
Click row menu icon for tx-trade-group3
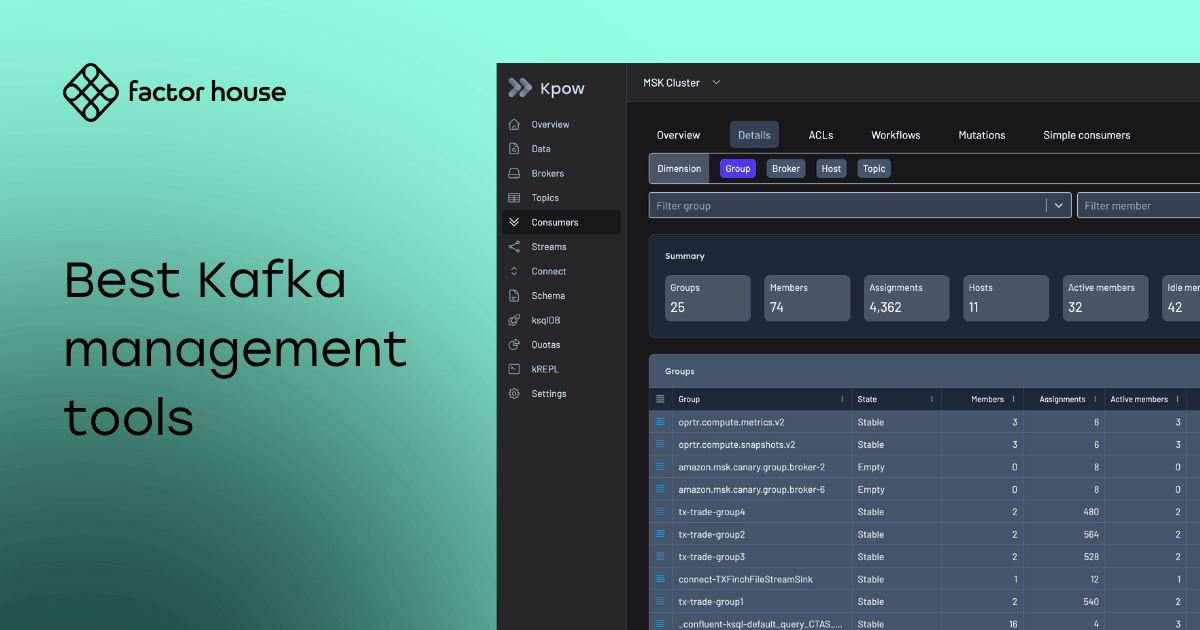coord(660,557)
